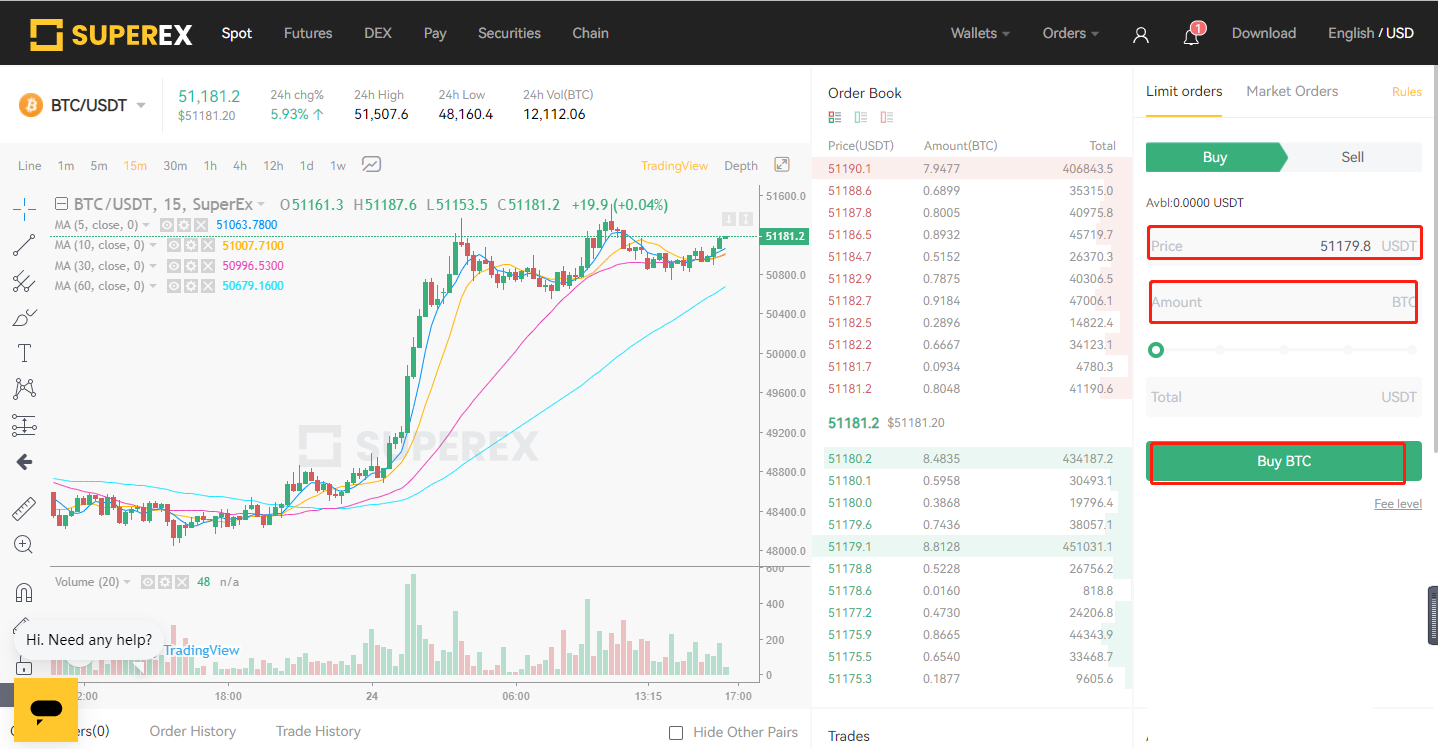This screenshot has height=749, width=1438.
Task: Select the zoom in tool
Action: (24, 545)
